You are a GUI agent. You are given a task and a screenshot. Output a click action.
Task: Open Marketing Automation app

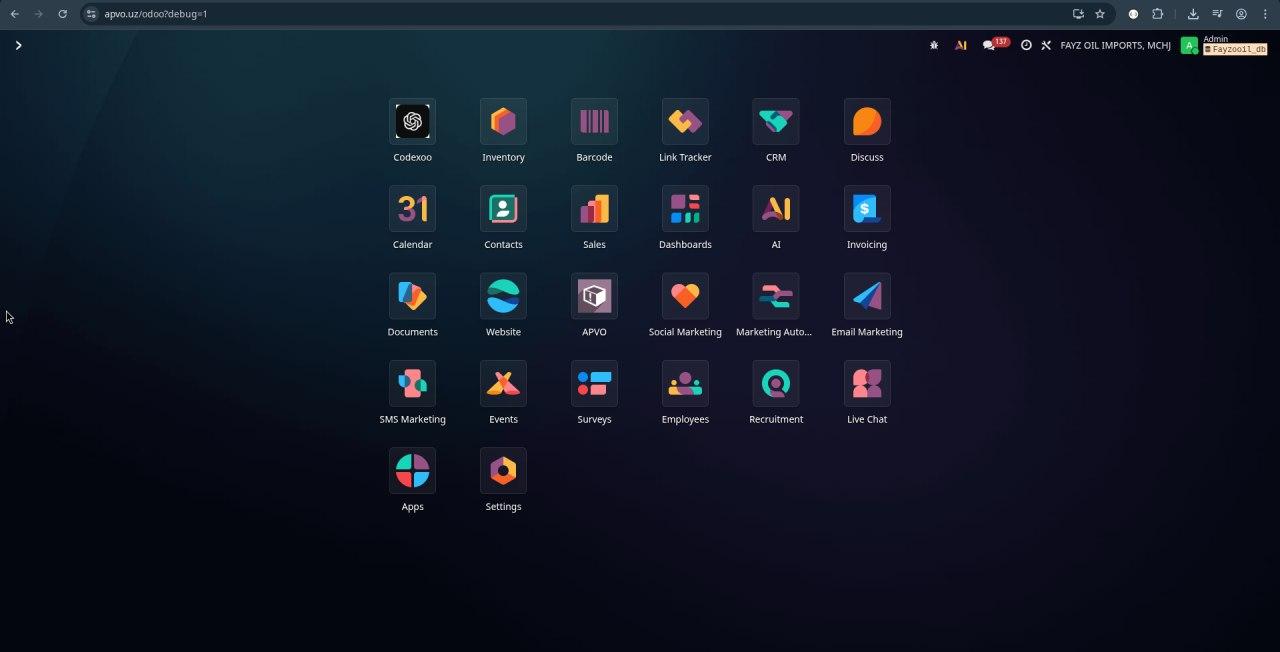point(776,296)
